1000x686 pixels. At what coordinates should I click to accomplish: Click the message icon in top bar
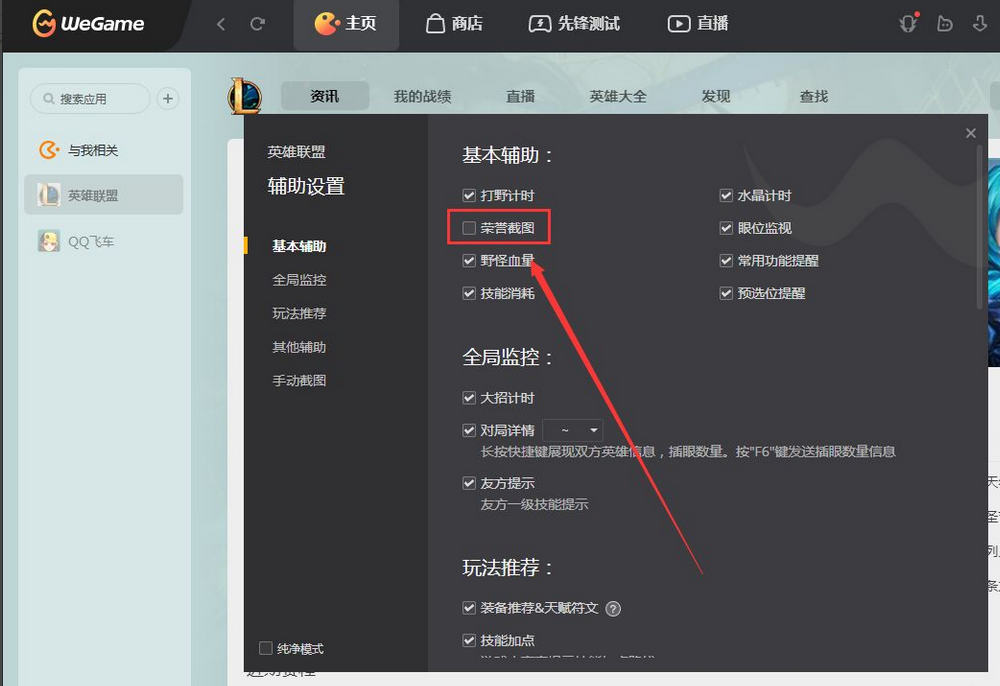pos(945,24)
